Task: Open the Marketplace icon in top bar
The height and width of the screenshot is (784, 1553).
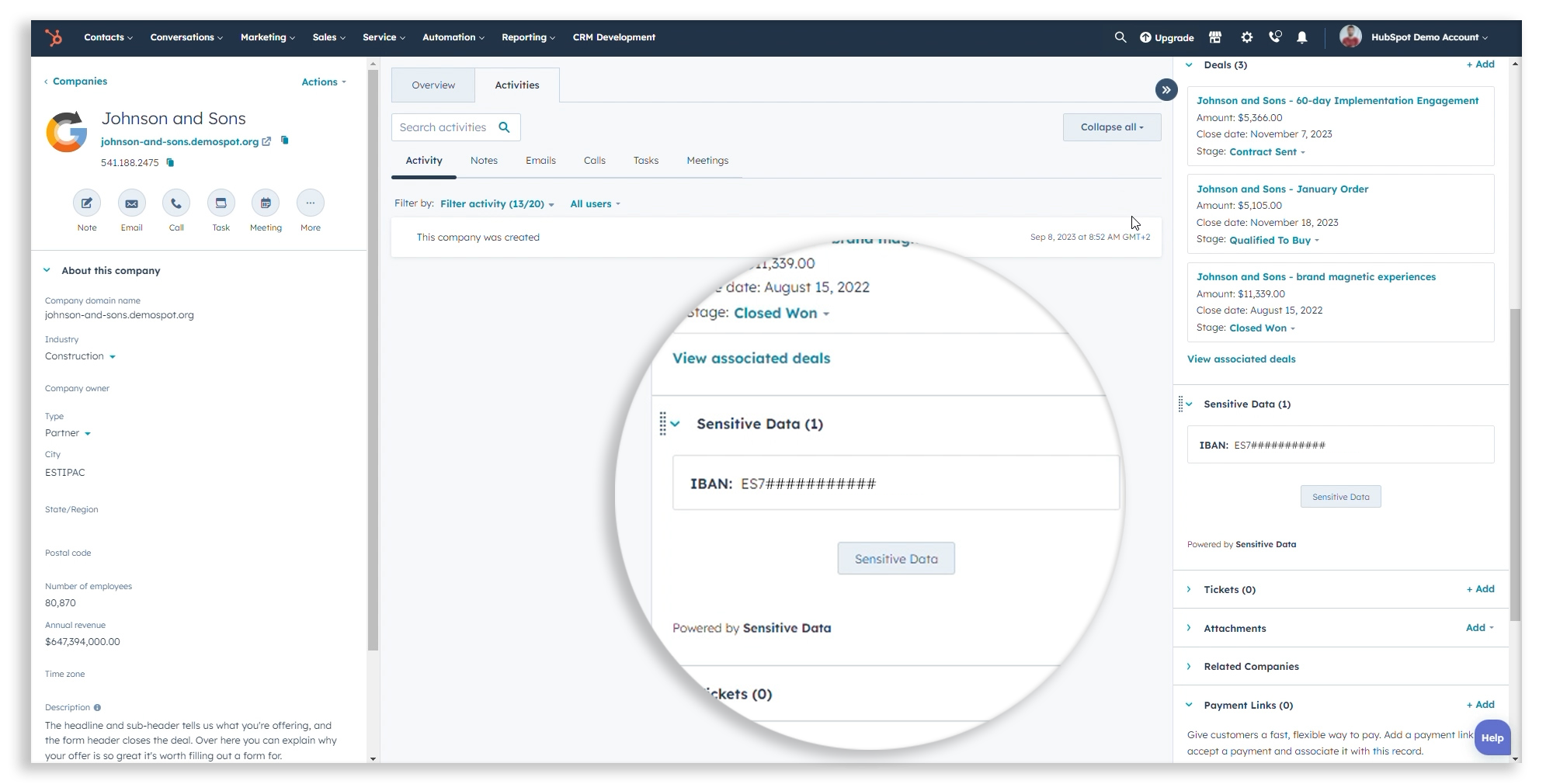Action: (x=1215, y=37)
